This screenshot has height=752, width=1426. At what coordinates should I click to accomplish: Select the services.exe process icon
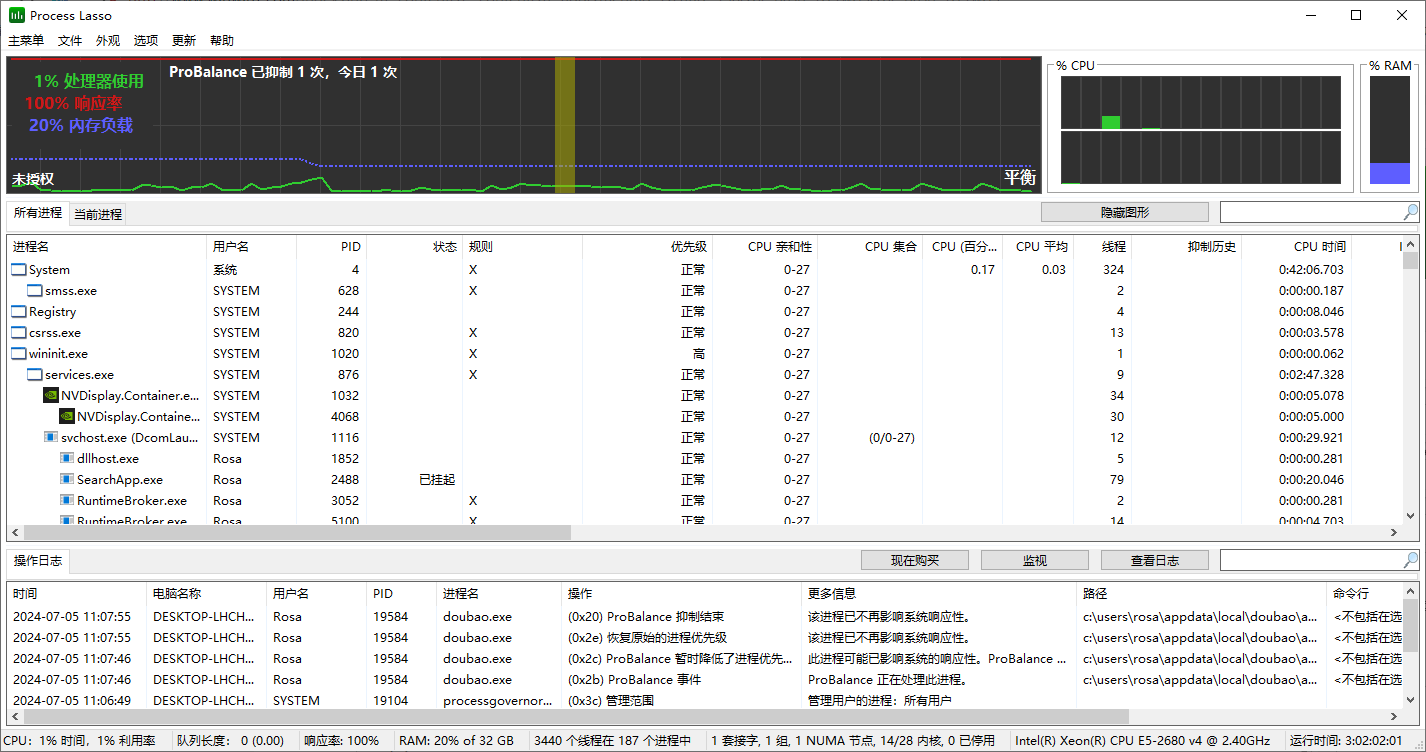35,375
